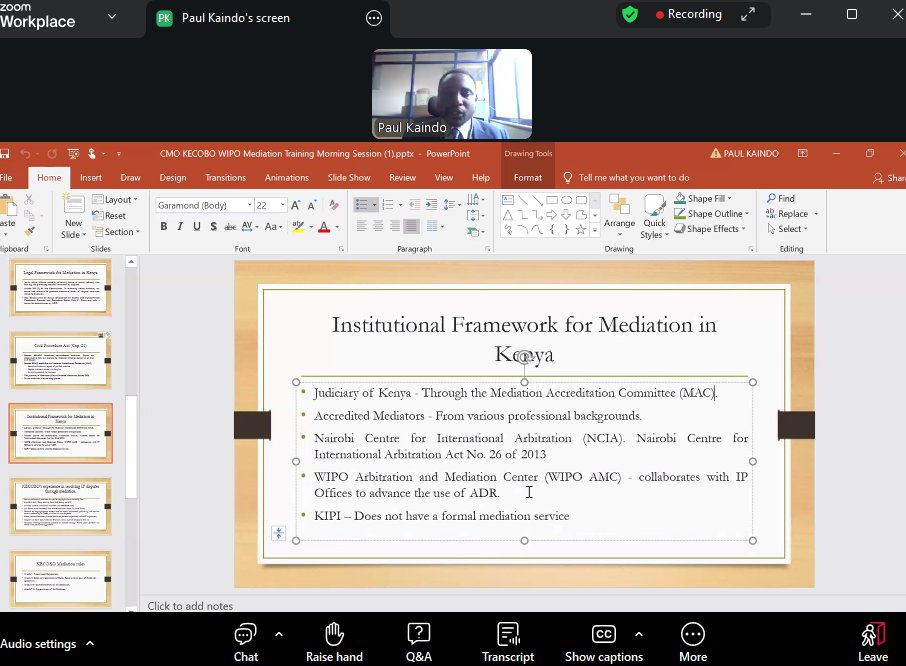This screenshot has width=906, height=666.
Task: Open the Review tab
Action: pyautogui.click(x=403, y=178)
